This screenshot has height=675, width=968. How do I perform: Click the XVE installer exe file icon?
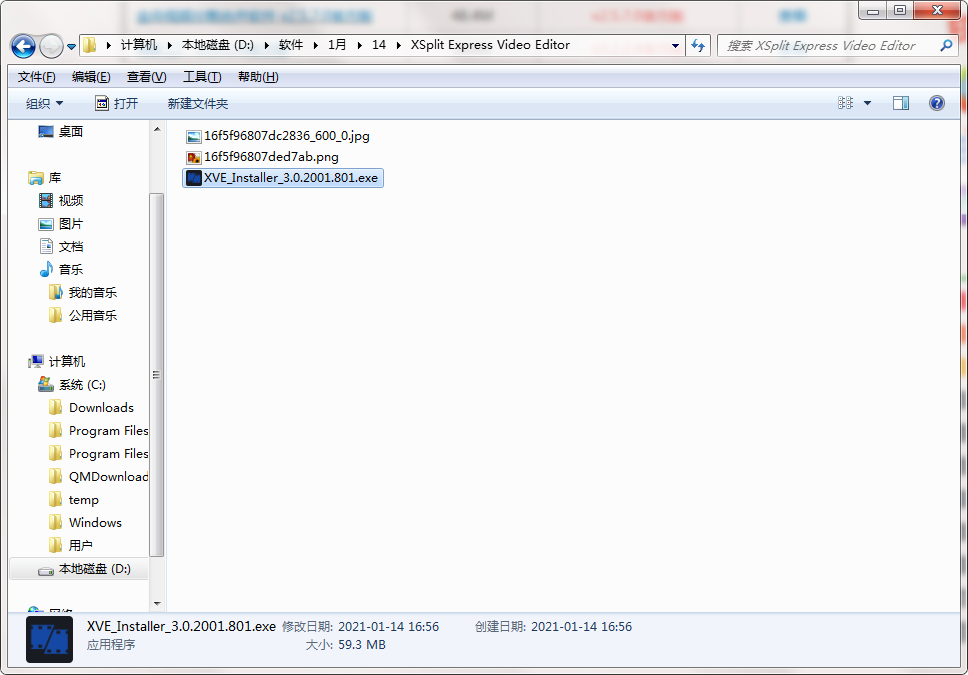coord(194,178)
